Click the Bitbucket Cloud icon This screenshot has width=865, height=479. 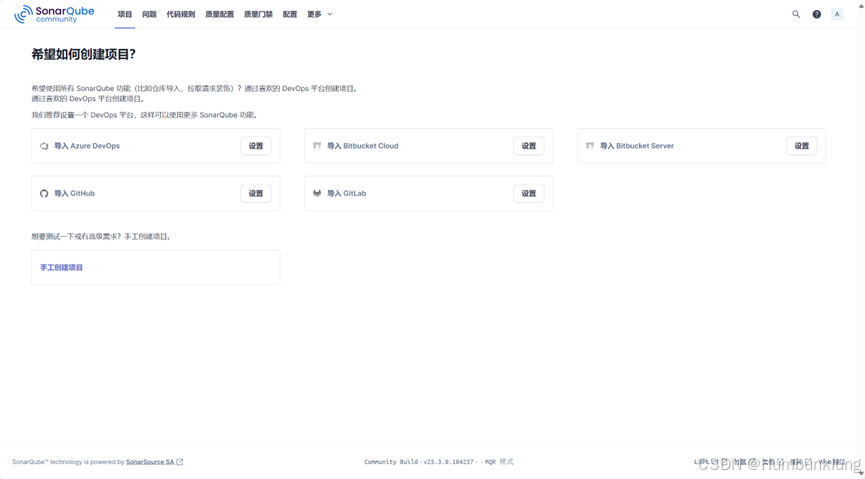pos(317,146)
